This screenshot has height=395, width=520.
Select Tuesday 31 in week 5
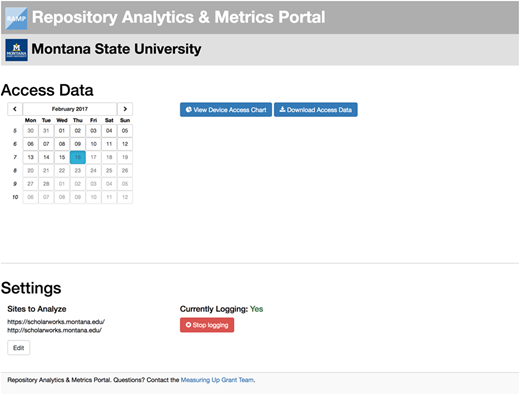click(x=46, y=131)
